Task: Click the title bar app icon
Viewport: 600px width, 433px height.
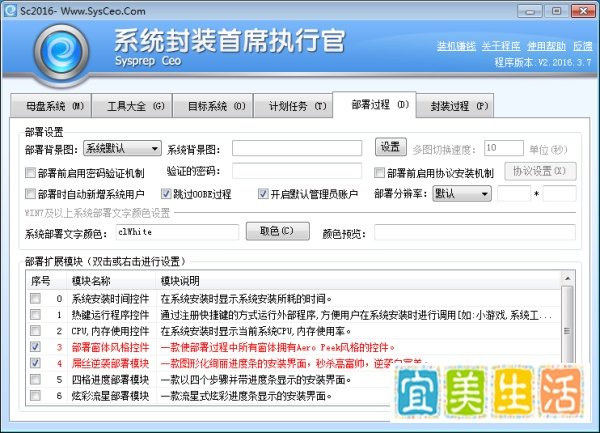Action: point(10,10)
